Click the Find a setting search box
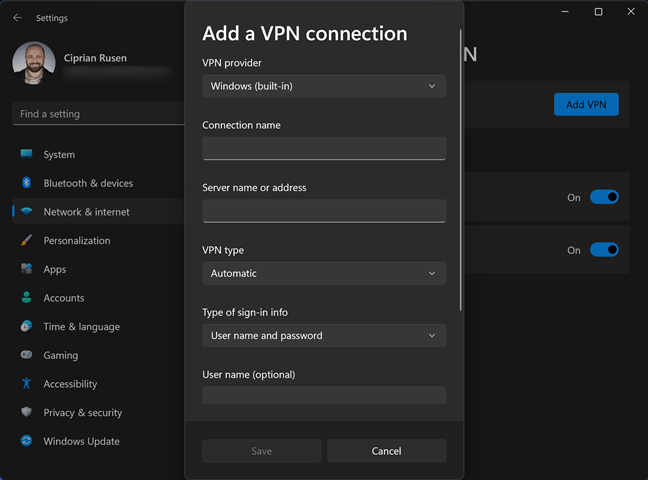The width and height of the screenshot is (648, 480). point(98,114)
